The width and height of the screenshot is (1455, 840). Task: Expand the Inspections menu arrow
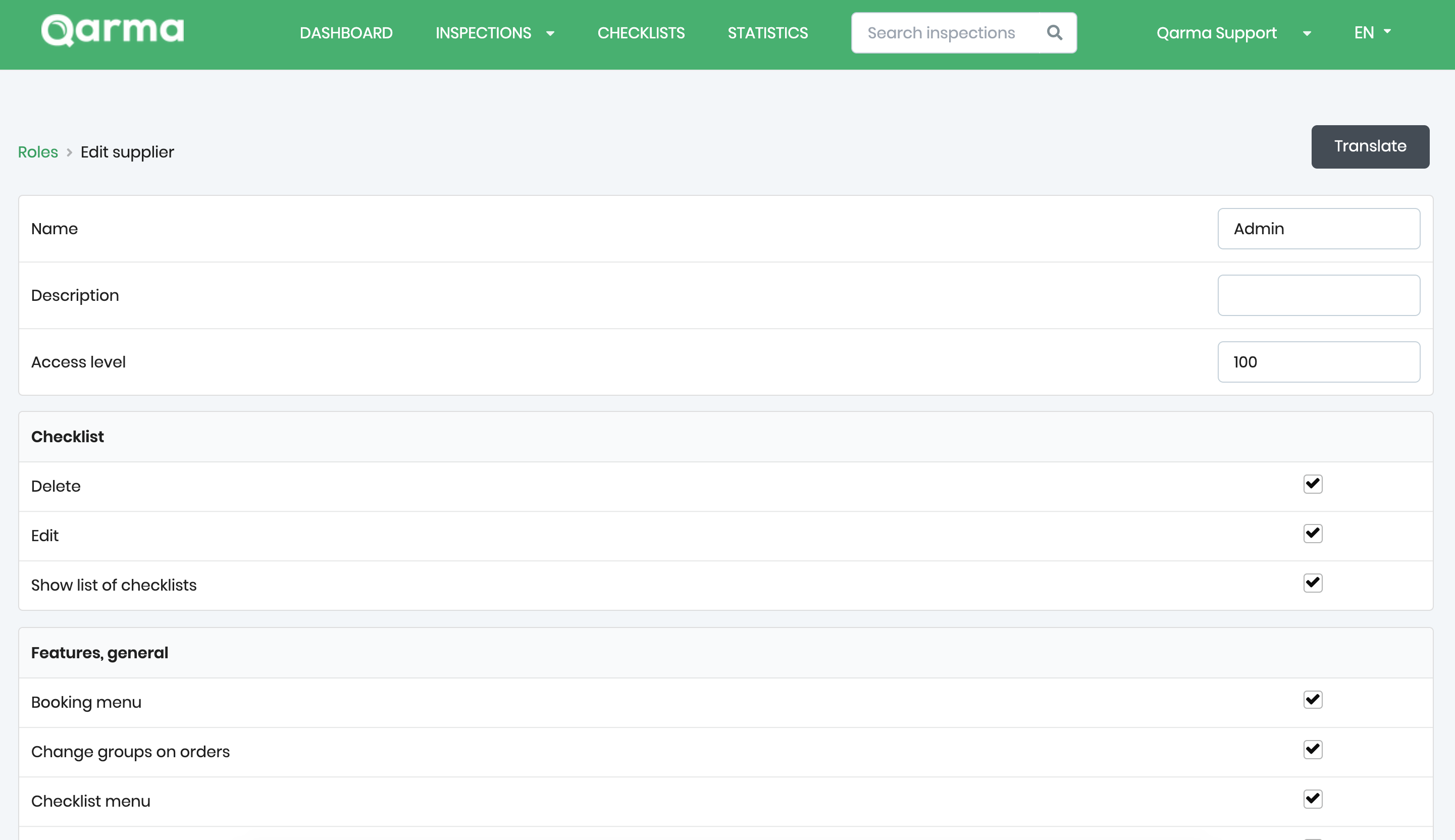click(x=550, y=33)
